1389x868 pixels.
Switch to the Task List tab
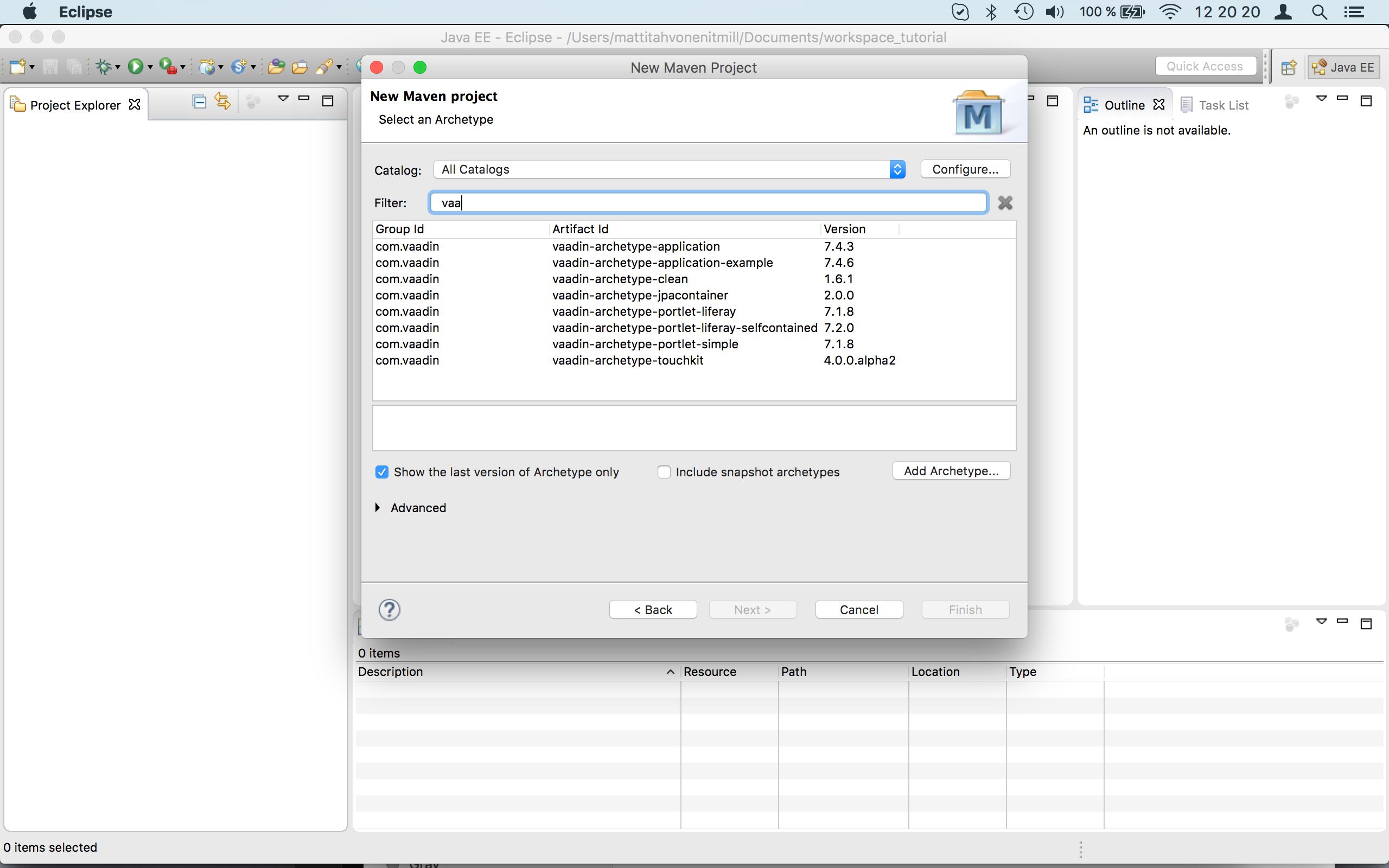pyautogui.click(x=1214, y=105)
